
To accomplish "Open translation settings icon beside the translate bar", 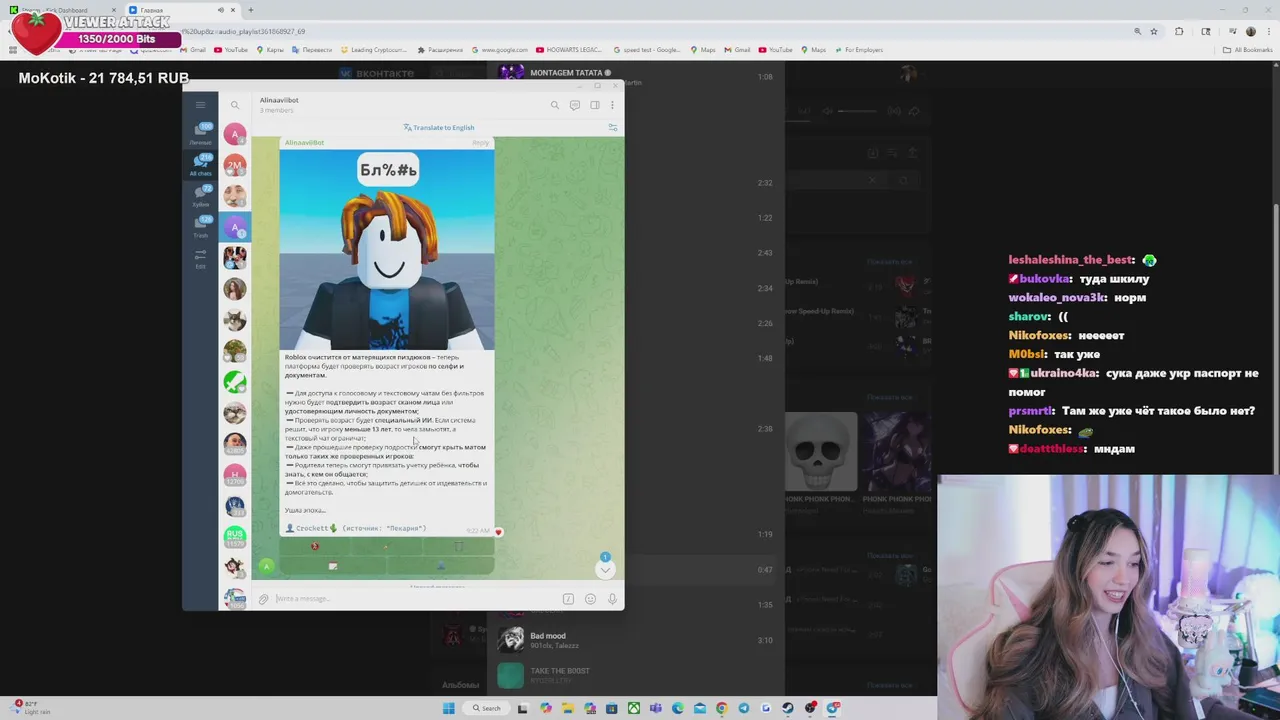I will coord(612,127).
